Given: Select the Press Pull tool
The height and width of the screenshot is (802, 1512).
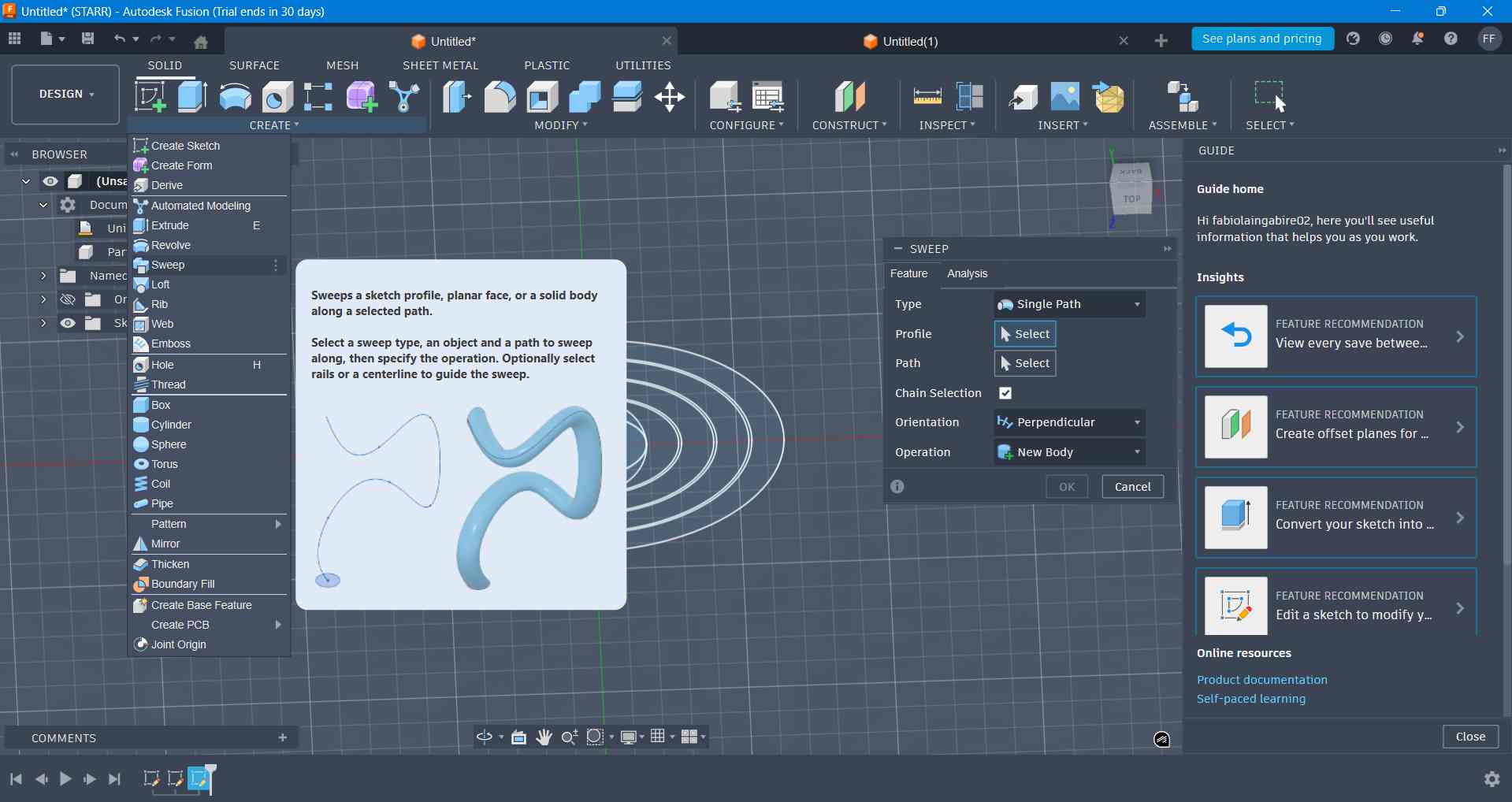Looking at the screenshot, I should (x=457, y=97).
